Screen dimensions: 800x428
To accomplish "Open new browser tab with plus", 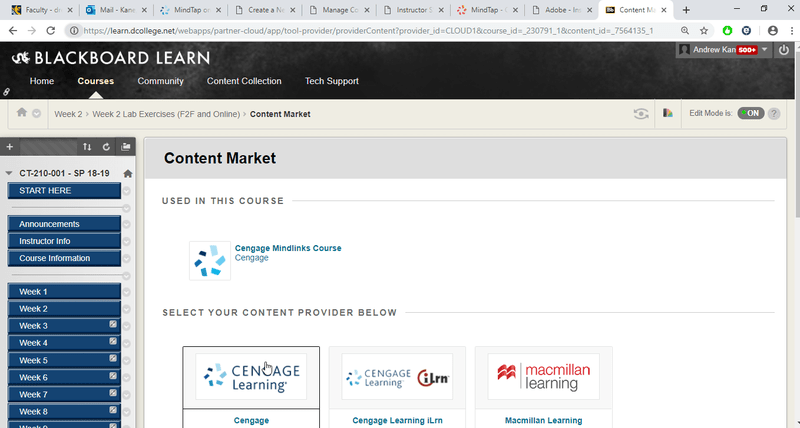I will coord(686,10).
